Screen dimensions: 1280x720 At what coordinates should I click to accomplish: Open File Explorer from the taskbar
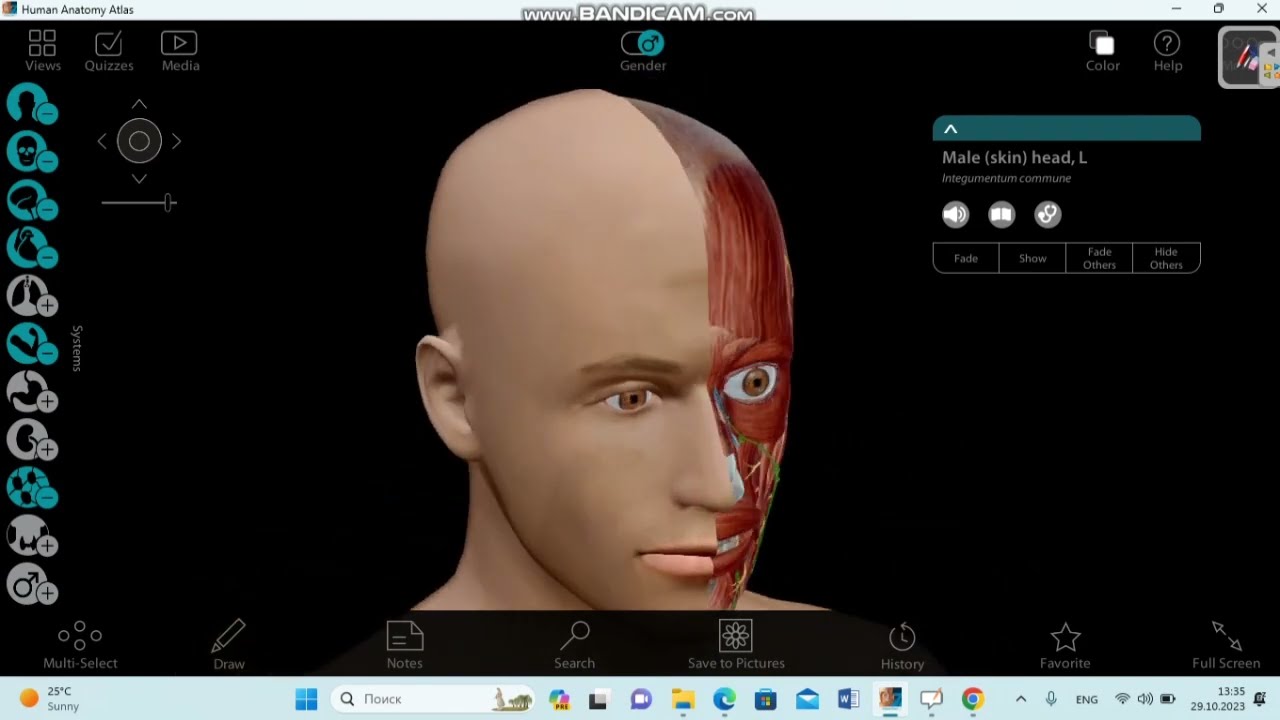tap(683, 699)
